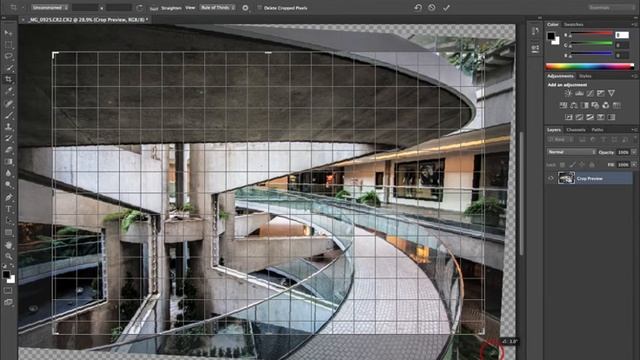Open the Essentials workspace dropdown
640x360 pixels.
[x=611, y=7]
